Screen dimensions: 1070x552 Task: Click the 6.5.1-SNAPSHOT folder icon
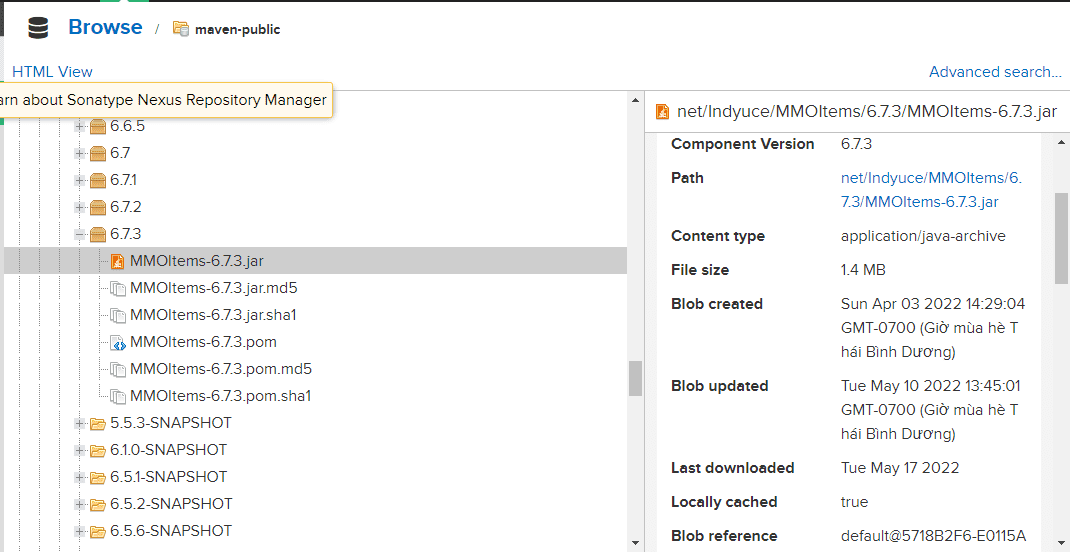(x=98, y=477)
